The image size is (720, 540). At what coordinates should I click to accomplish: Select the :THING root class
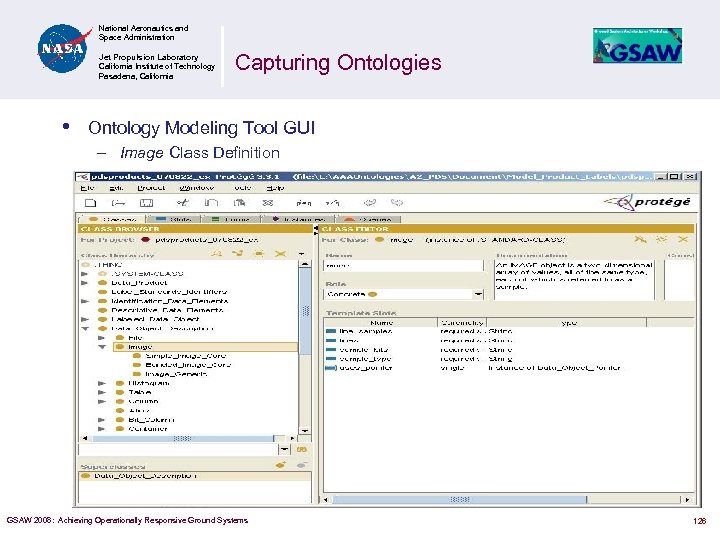[102, 265]
